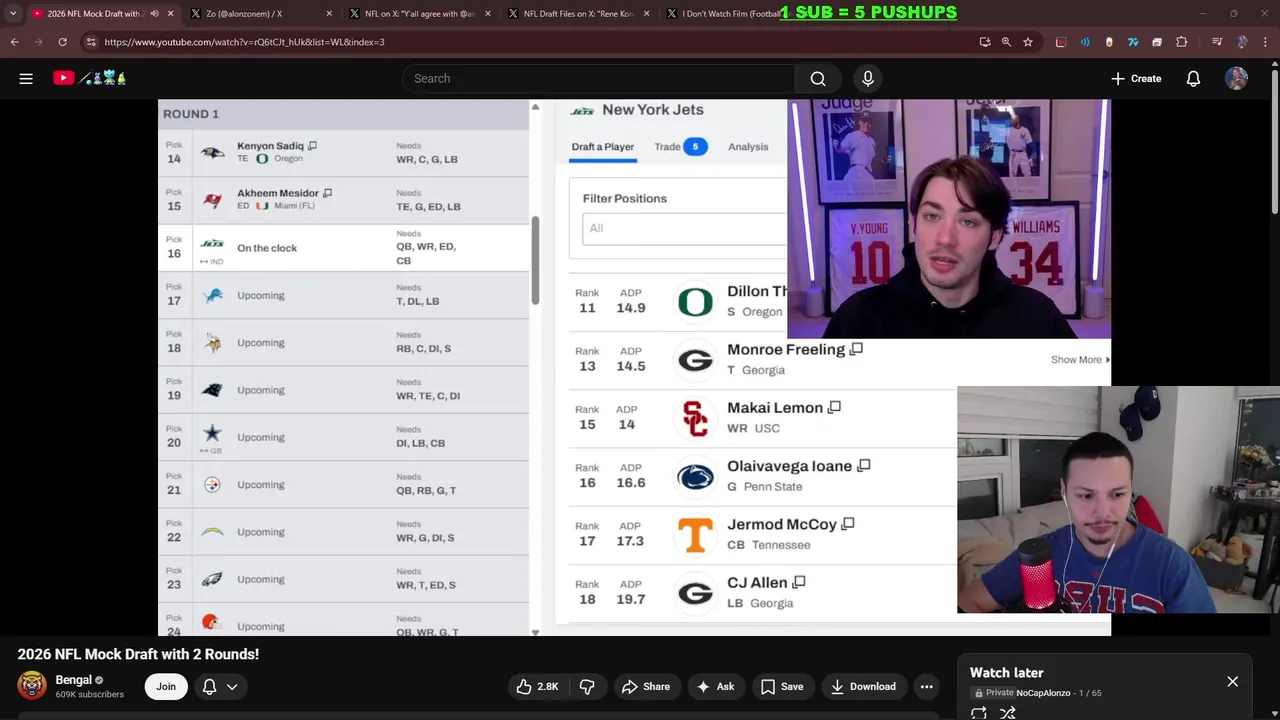Expand the notification bell dropdown next to Join

220,686
